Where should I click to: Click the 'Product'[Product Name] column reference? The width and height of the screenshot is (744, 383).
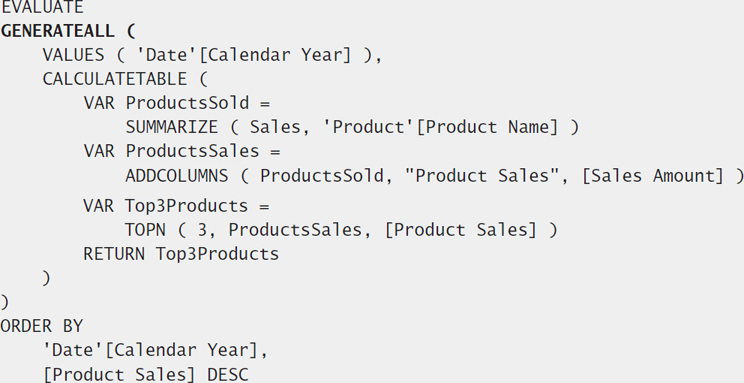(440, 127)
